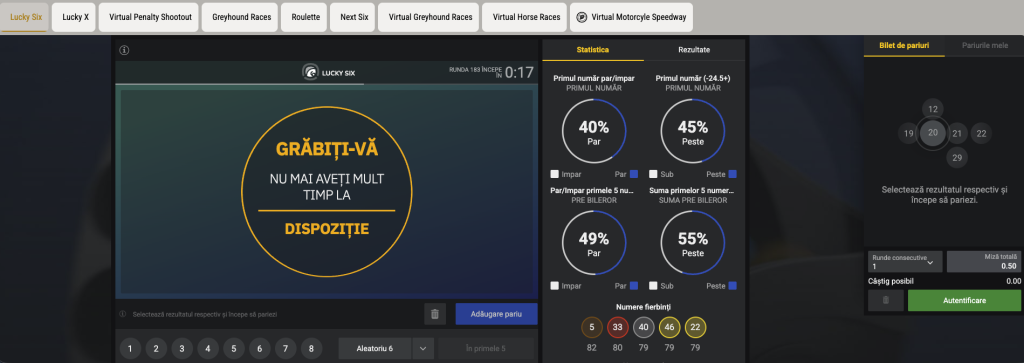The image size is (1024, 363).
Task: Click the 40% Par statistics circle
Action: pyautogui.click(x=594, y=131)
